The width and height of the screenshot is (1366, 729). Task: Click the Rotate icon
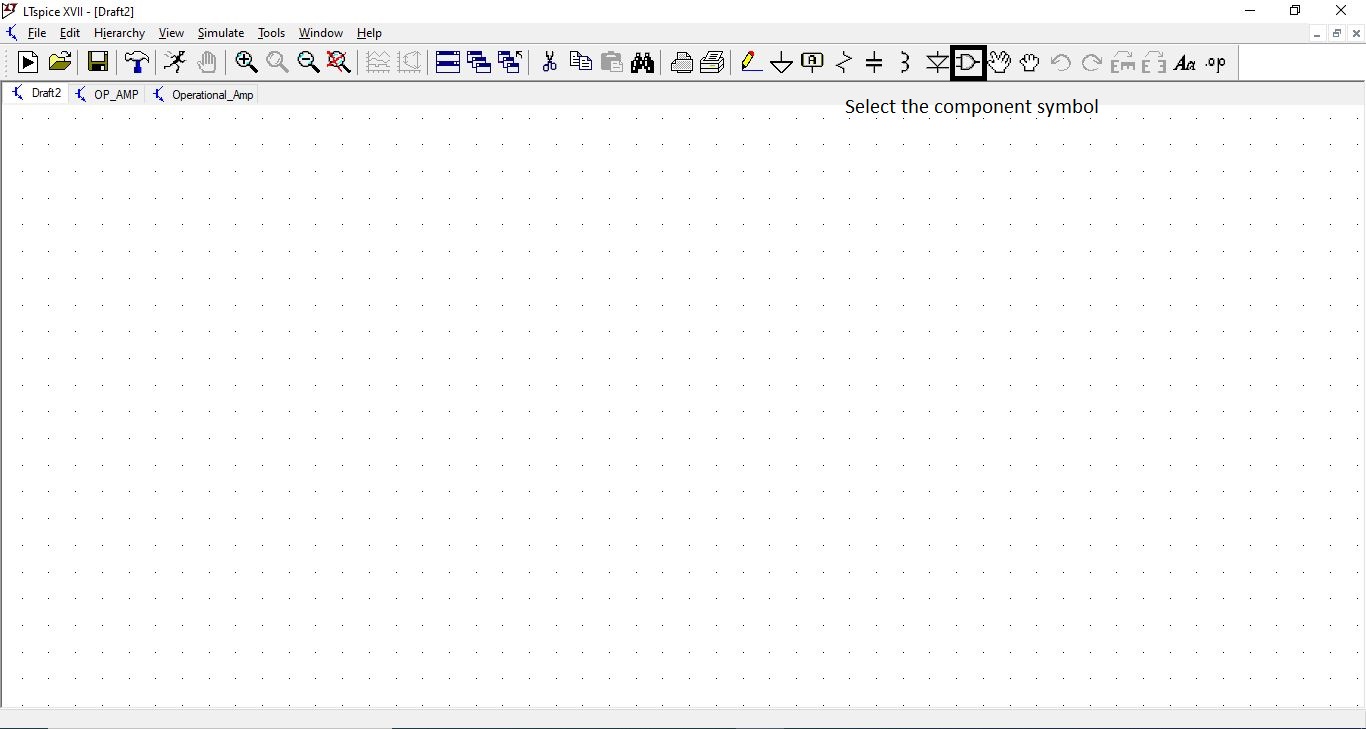point(1123,63)
